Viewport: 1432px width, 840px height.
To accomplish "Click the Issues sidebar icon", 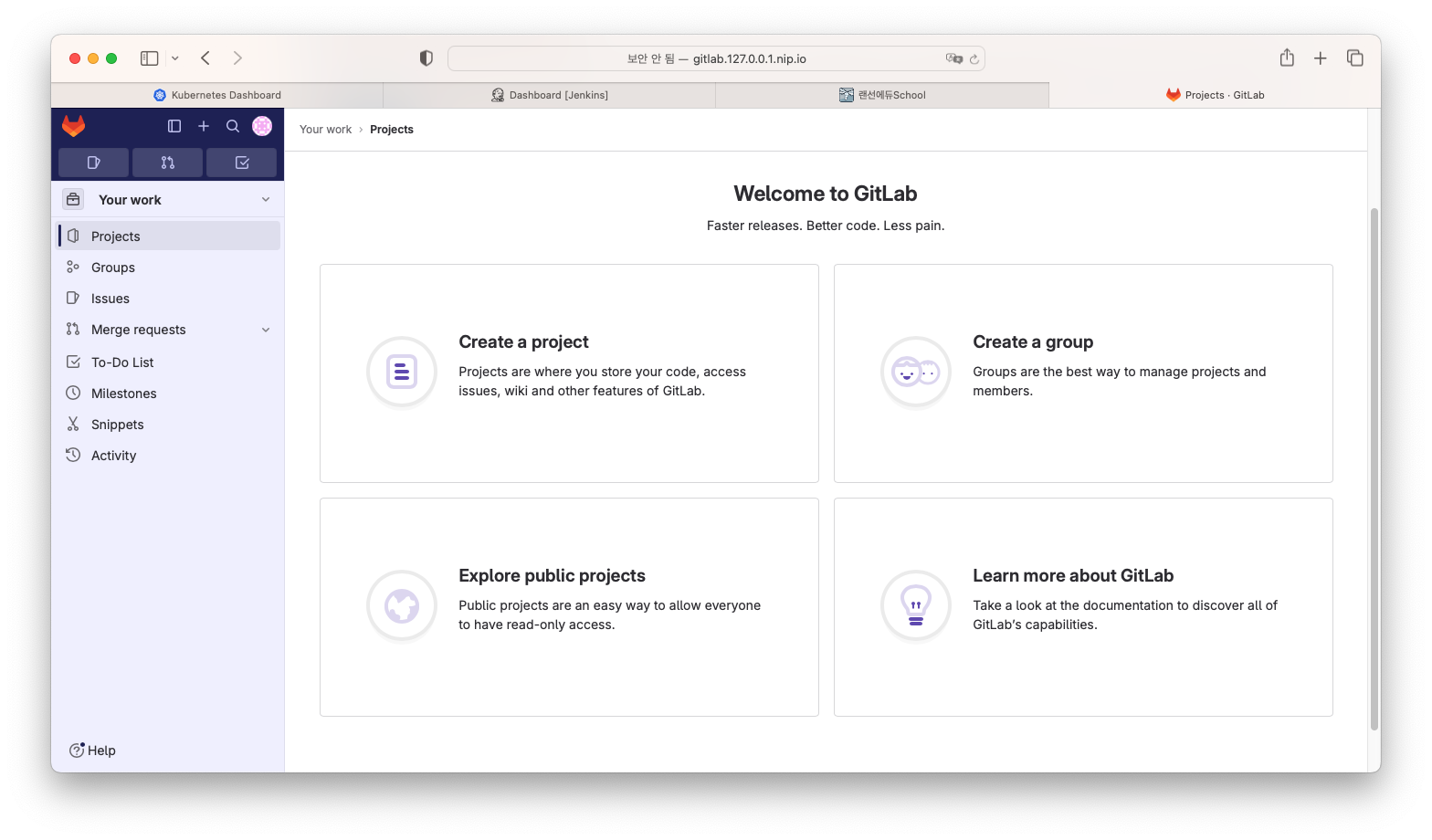I will click(x=73, y=298).
